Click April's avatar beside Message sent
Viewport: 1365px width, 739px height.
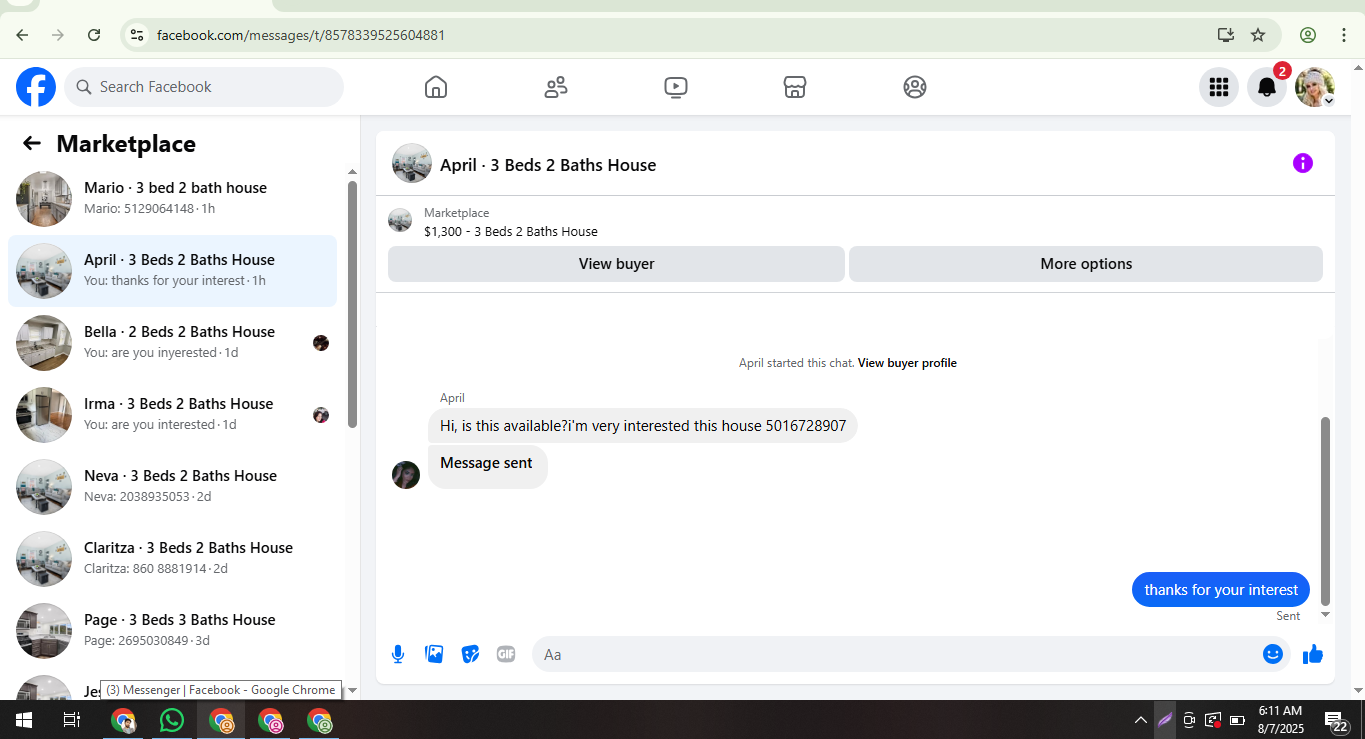point(406,475)
